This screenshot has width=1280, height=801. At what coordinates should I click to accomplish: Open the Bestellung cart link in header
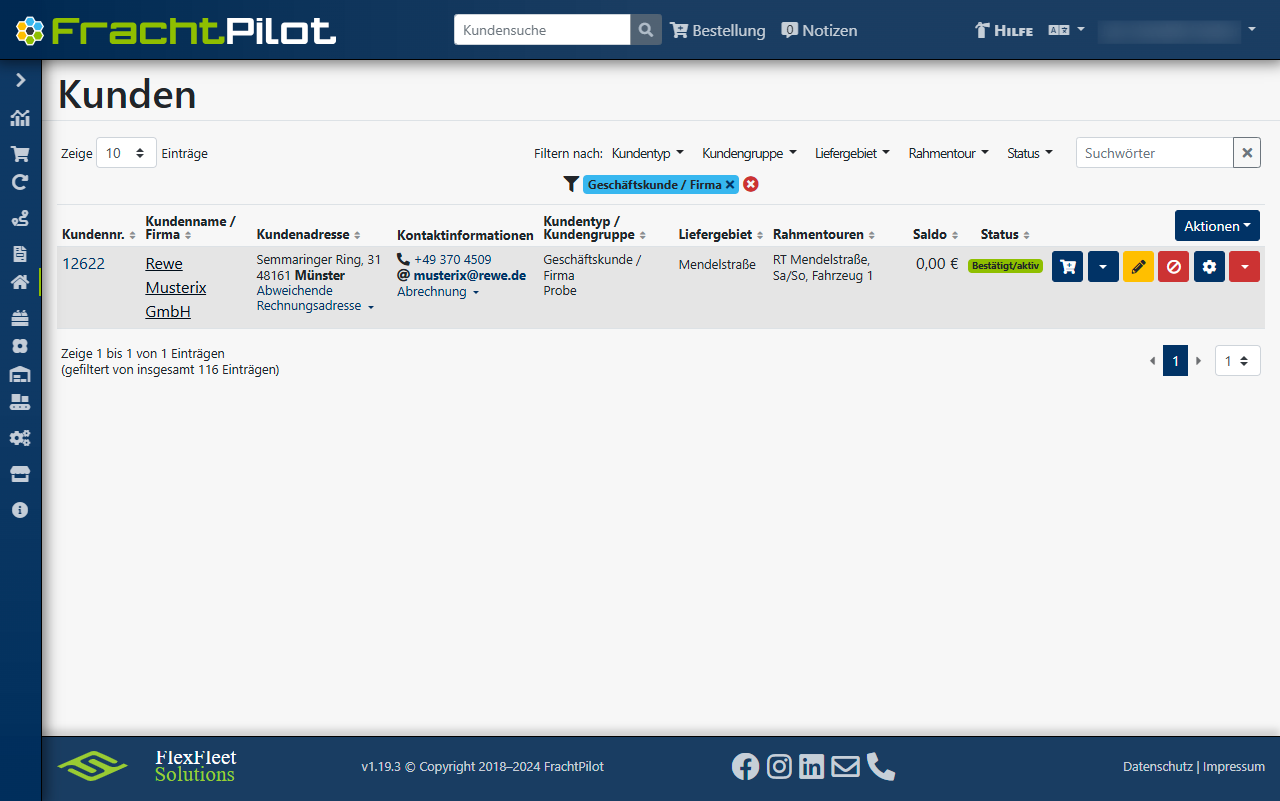[718, 30]
